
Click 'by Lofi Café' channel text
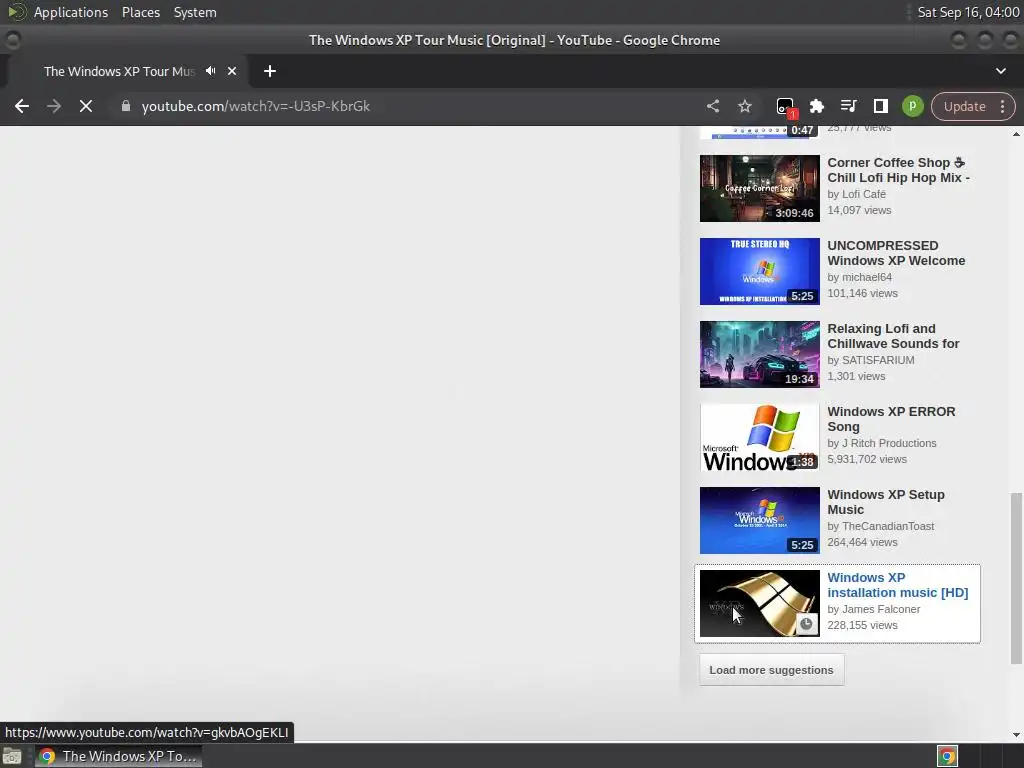coord(856,194)
